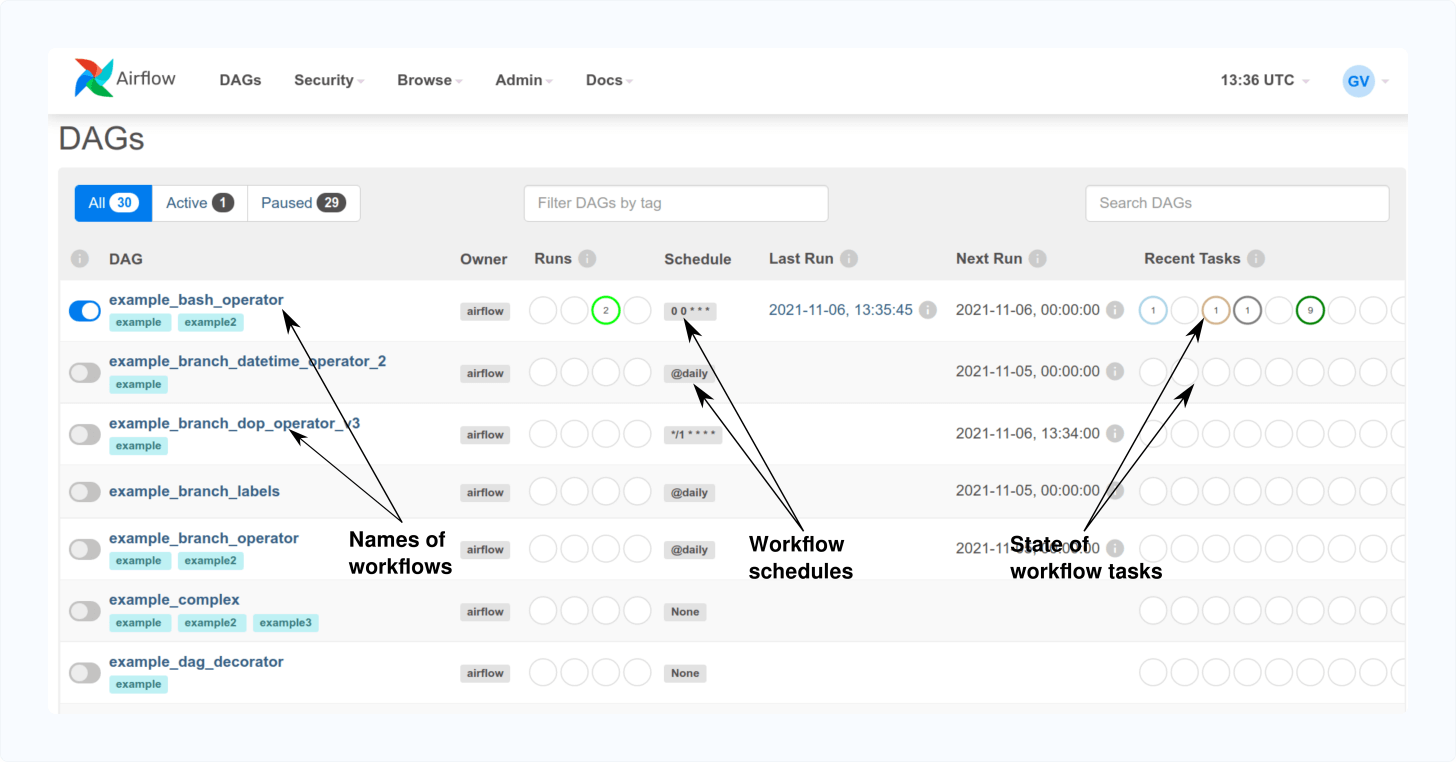1456x762 pixels.
Task: Open last run 2021-11-06, 13:35:45 link
Action: pos(840,310)
